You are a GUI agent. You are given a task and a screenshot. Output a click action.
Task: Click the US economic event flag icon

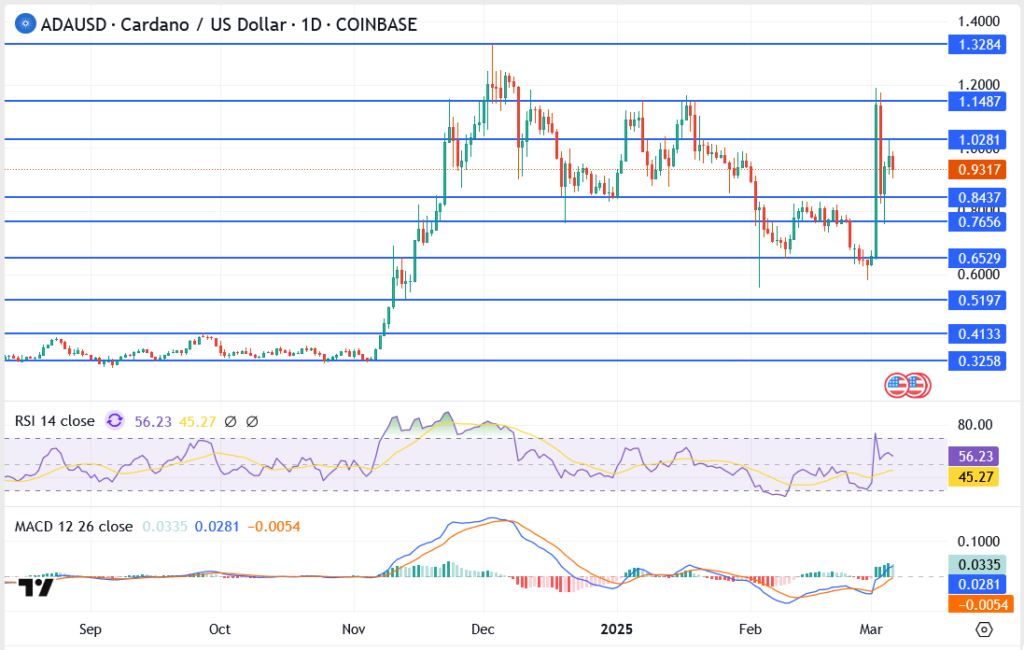click(x=897, y=385)
